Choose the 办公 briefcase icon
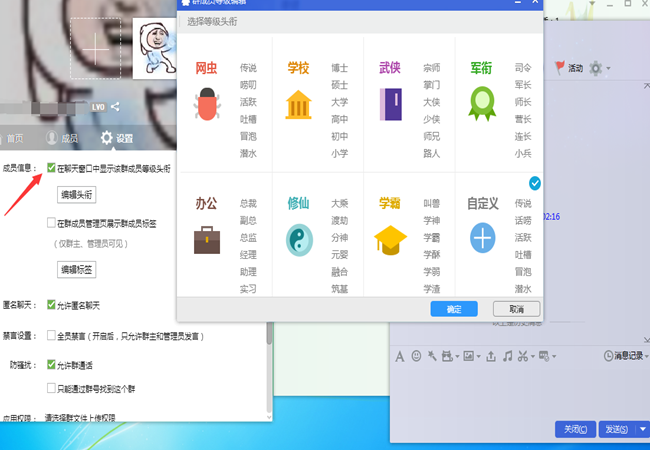650x450 pixels. click(207, 240)
